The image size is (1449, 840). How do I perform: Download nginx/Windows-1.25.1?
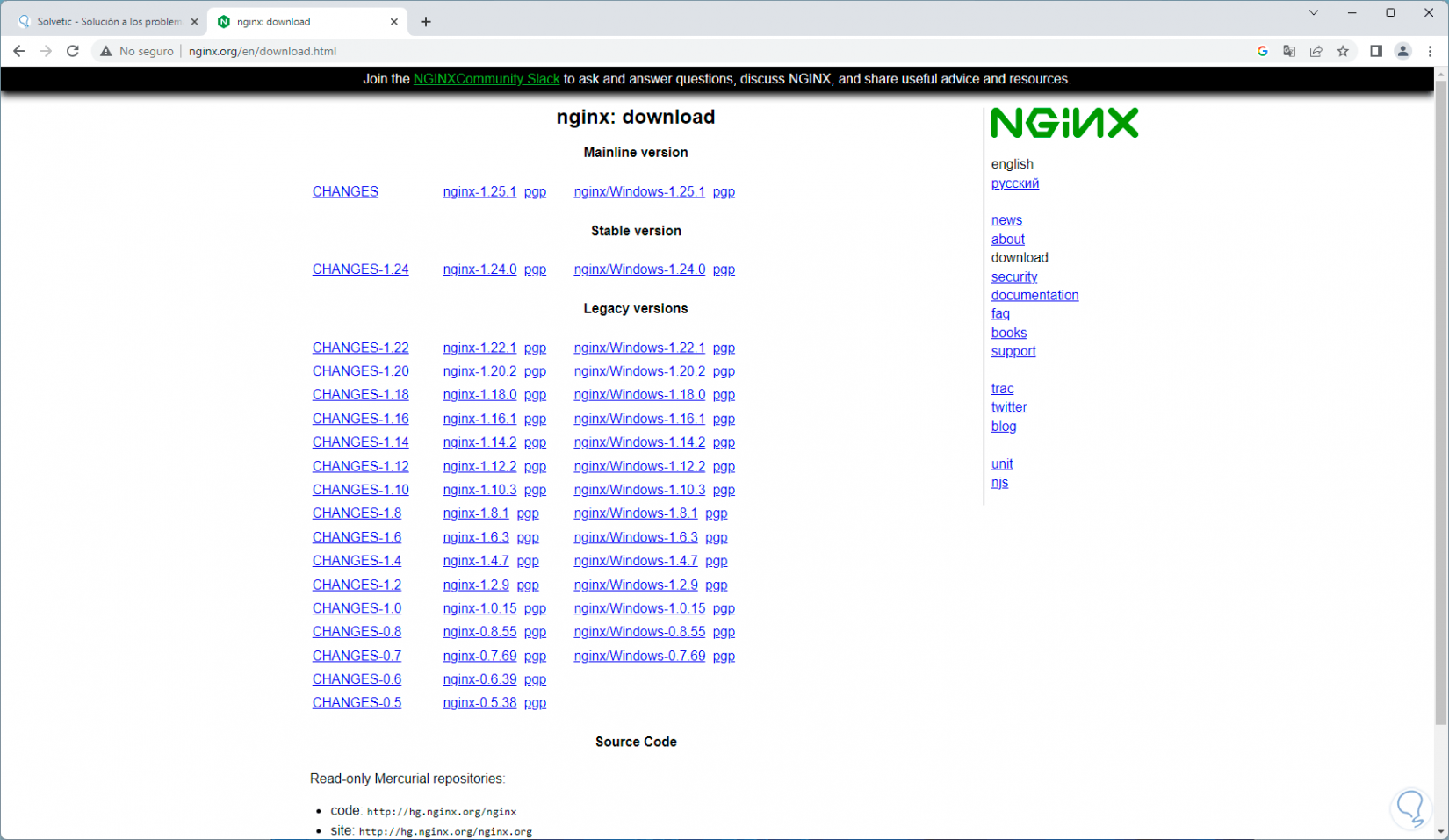[x=639, y=191]
